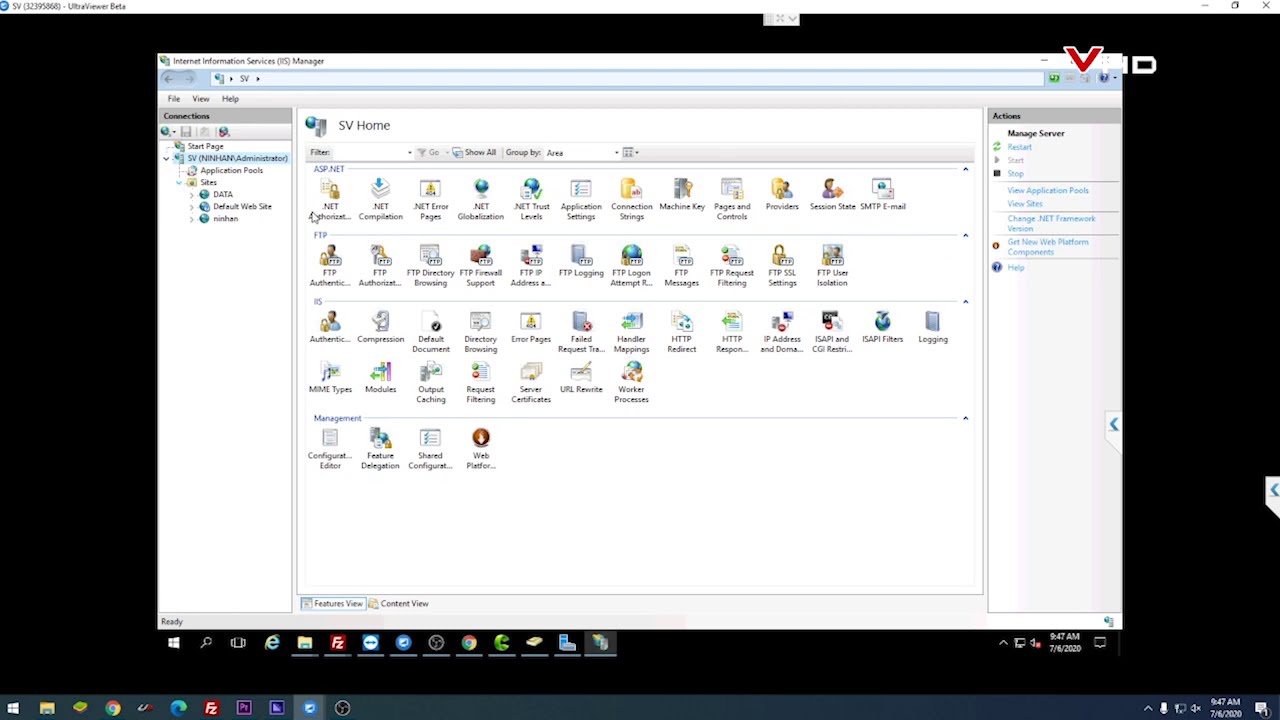Screen dimensions: 1280x720
Task: Open FTP User Isolation feature
Action: click(832, 266)
